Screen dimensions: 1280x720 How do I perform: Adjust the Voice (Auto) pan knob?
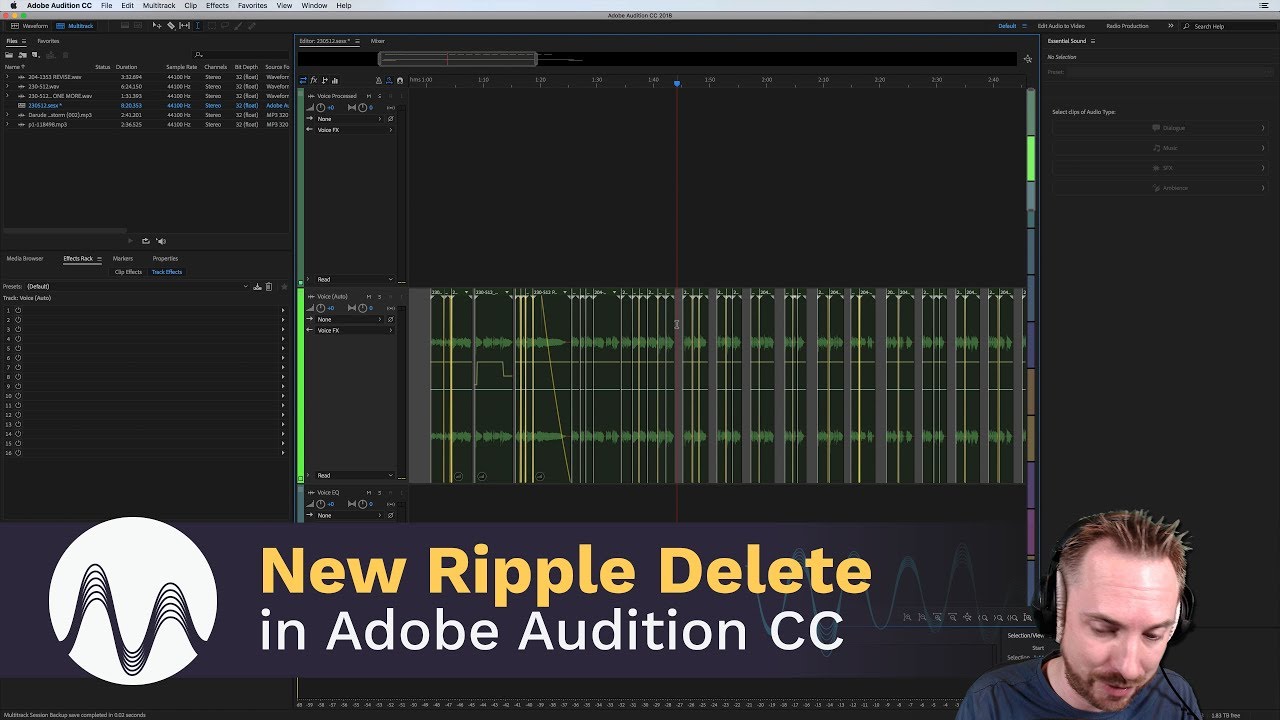[362, 308]
